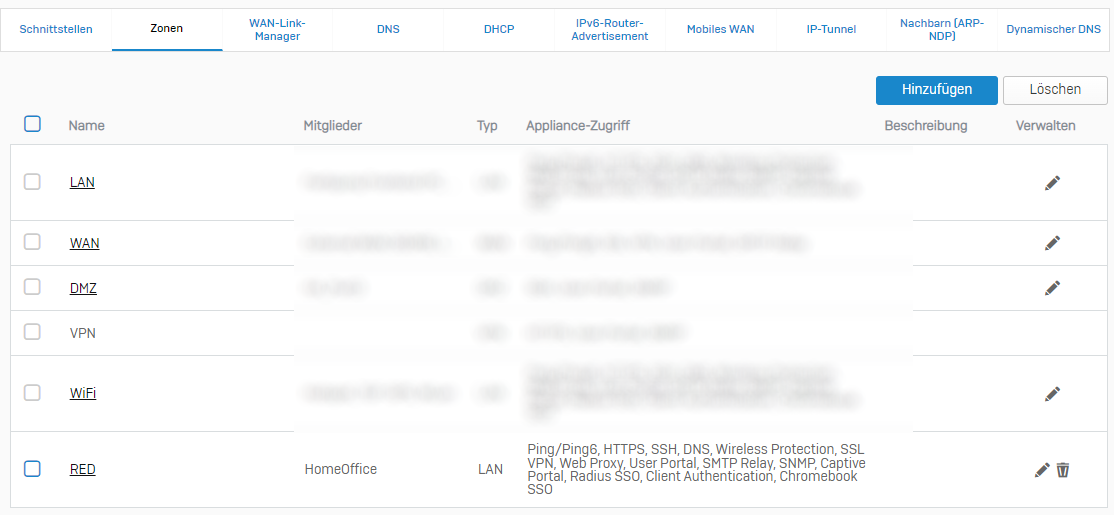
Task: Open the WAN zone link
Action: (85, 243)
